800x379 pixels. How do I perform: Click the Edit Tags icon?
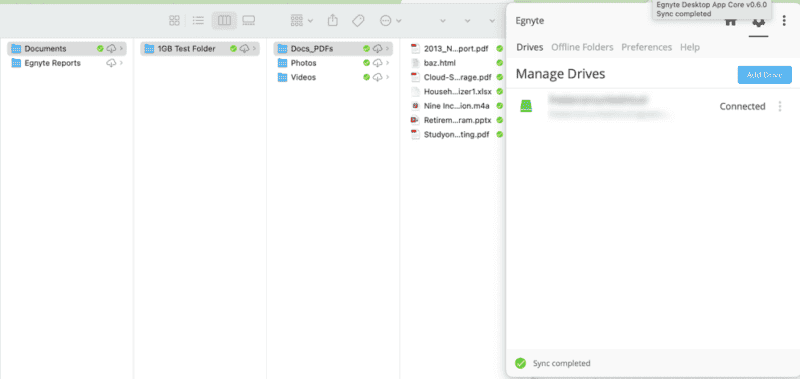(x=358, y=20)
